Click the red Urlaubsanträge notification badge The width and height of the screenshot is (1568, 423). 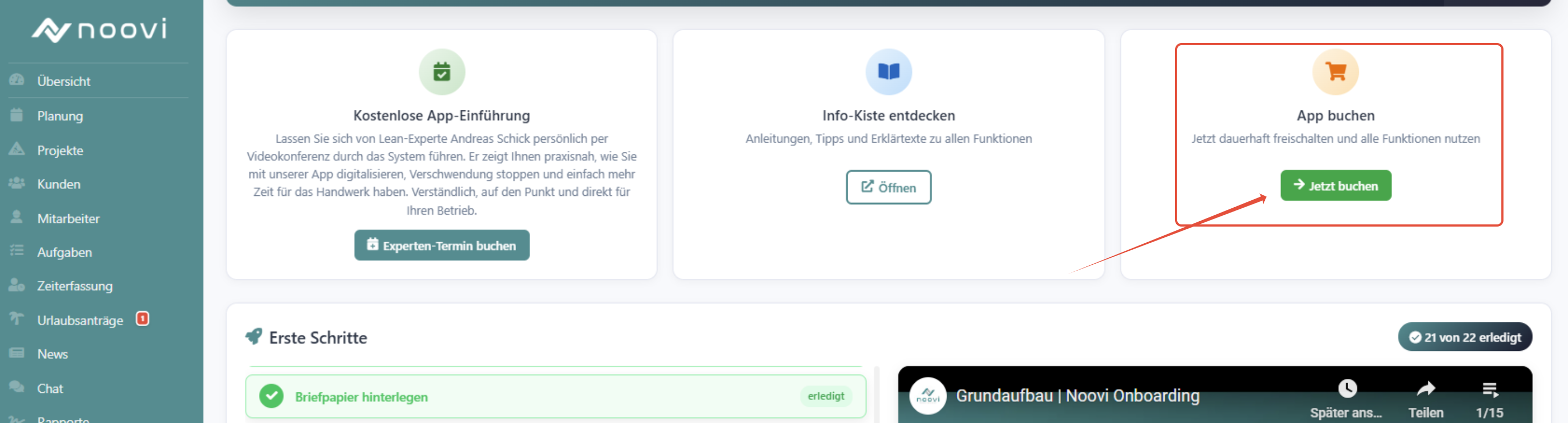click(142, 319)
